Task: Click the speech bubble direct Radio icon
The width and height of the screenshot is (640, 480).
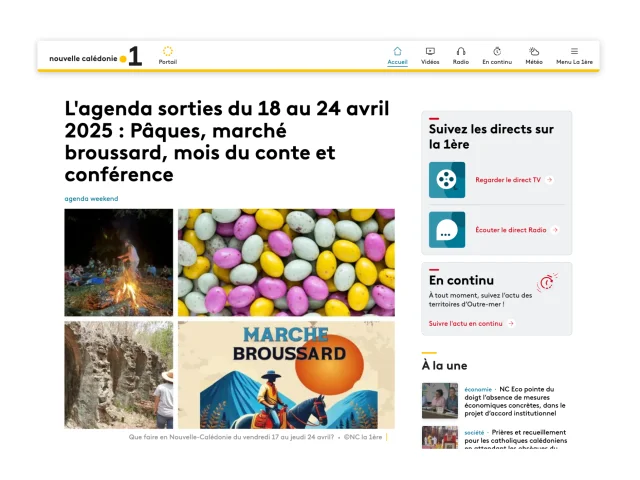Action: coord(447,230)
